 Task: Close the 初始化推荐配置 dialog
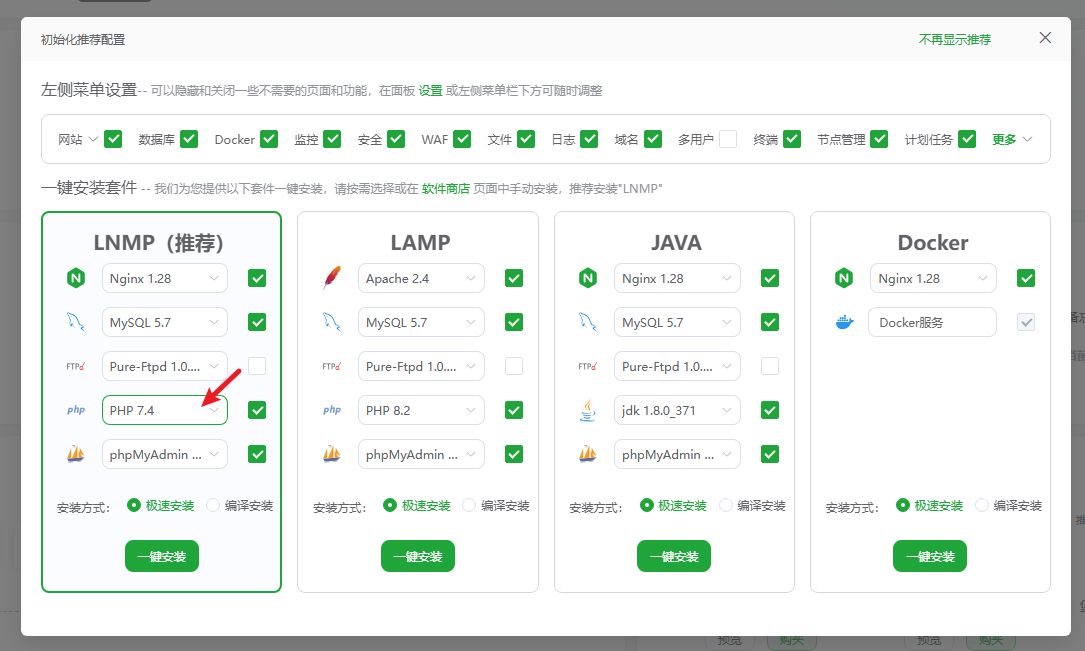click(x=1045, y=38)
